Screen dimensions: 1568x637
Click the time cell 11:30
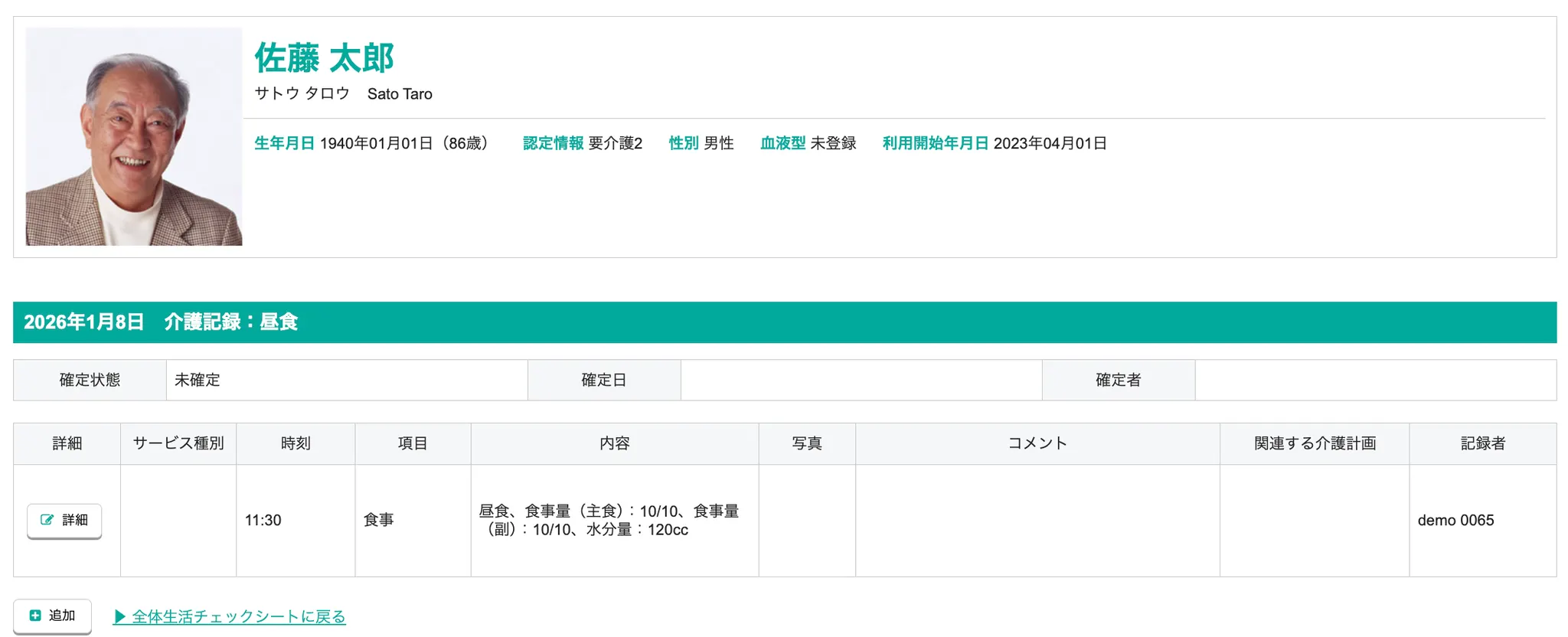296,521
